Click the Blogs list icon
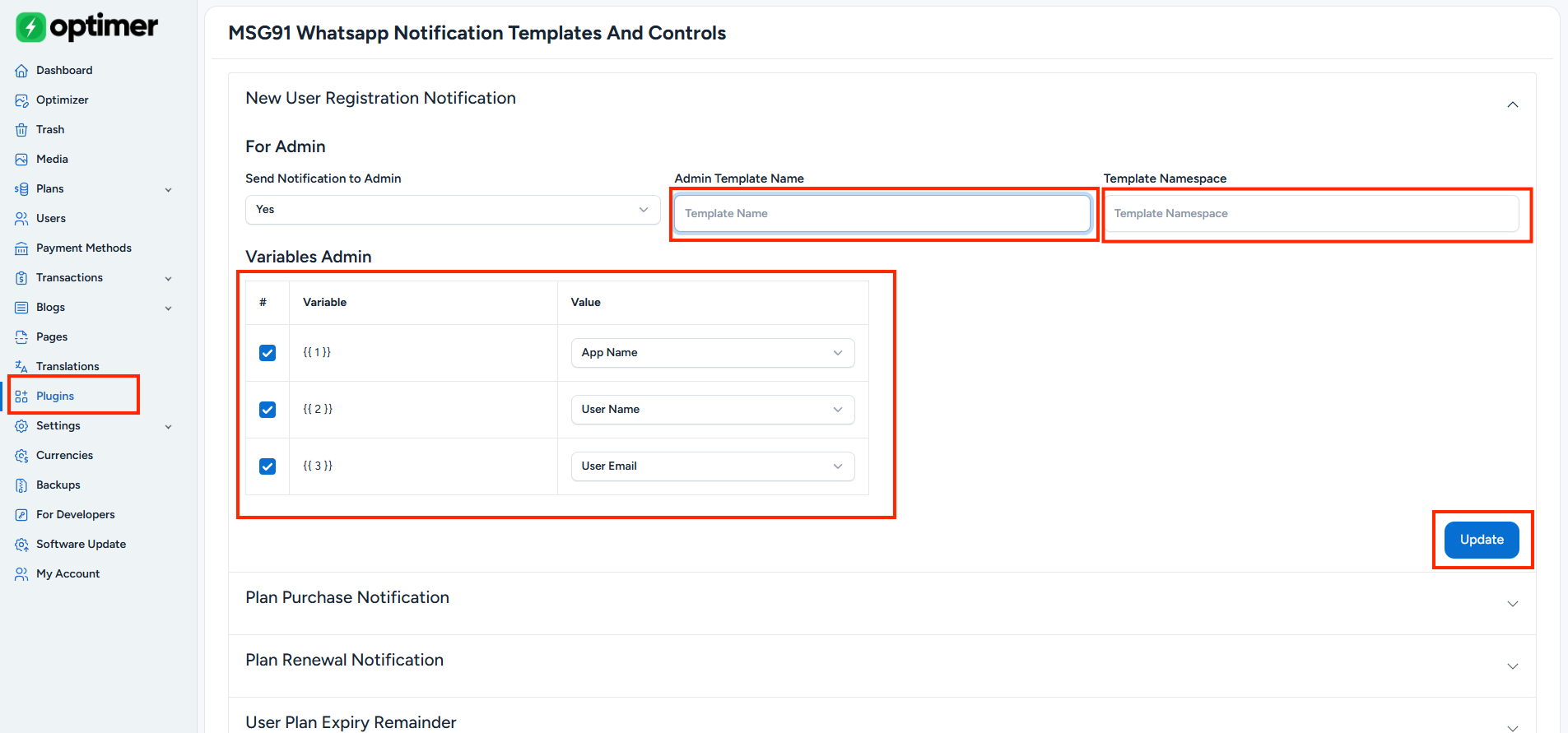This screenshot has height=733, width=1568. tap(21, 308)
